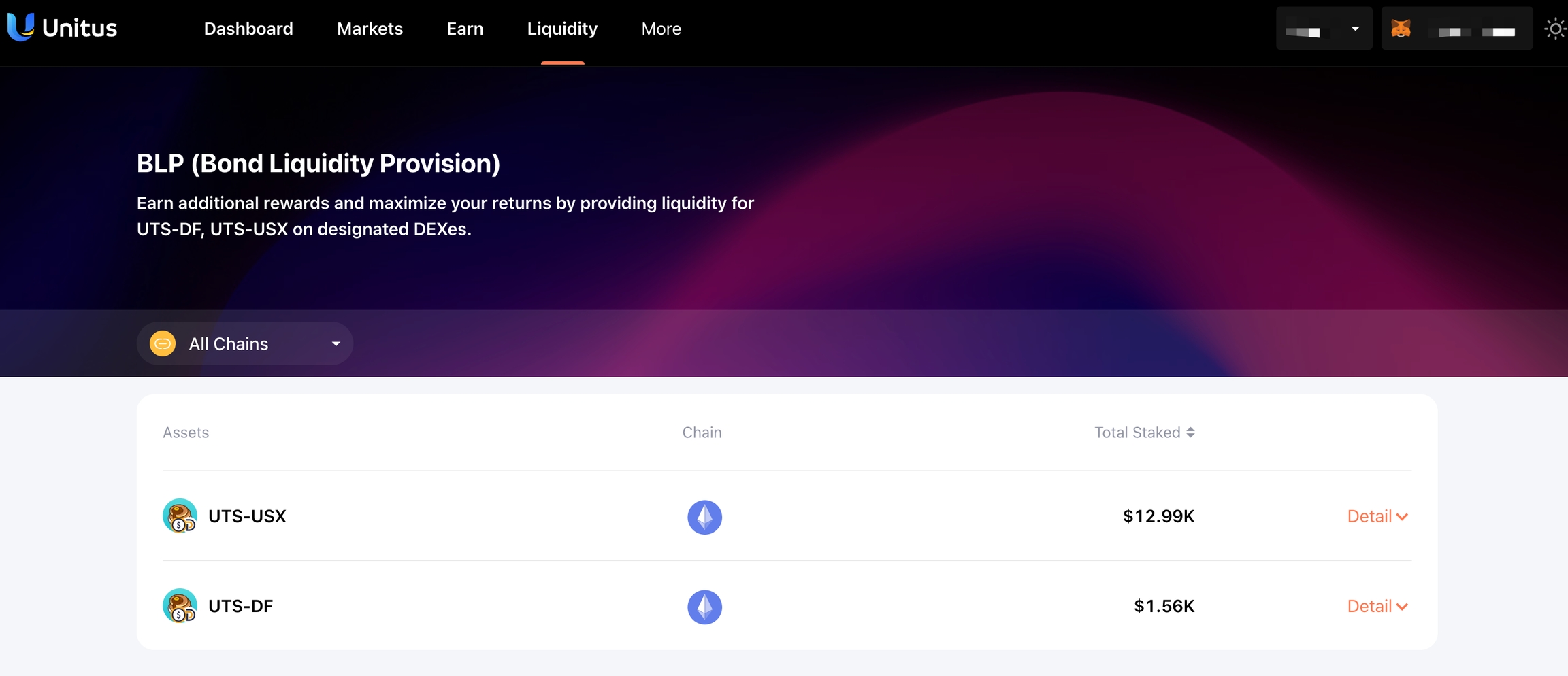
Task: Click the UTS-DF pool token icon
Action: (x=180, y=606)
